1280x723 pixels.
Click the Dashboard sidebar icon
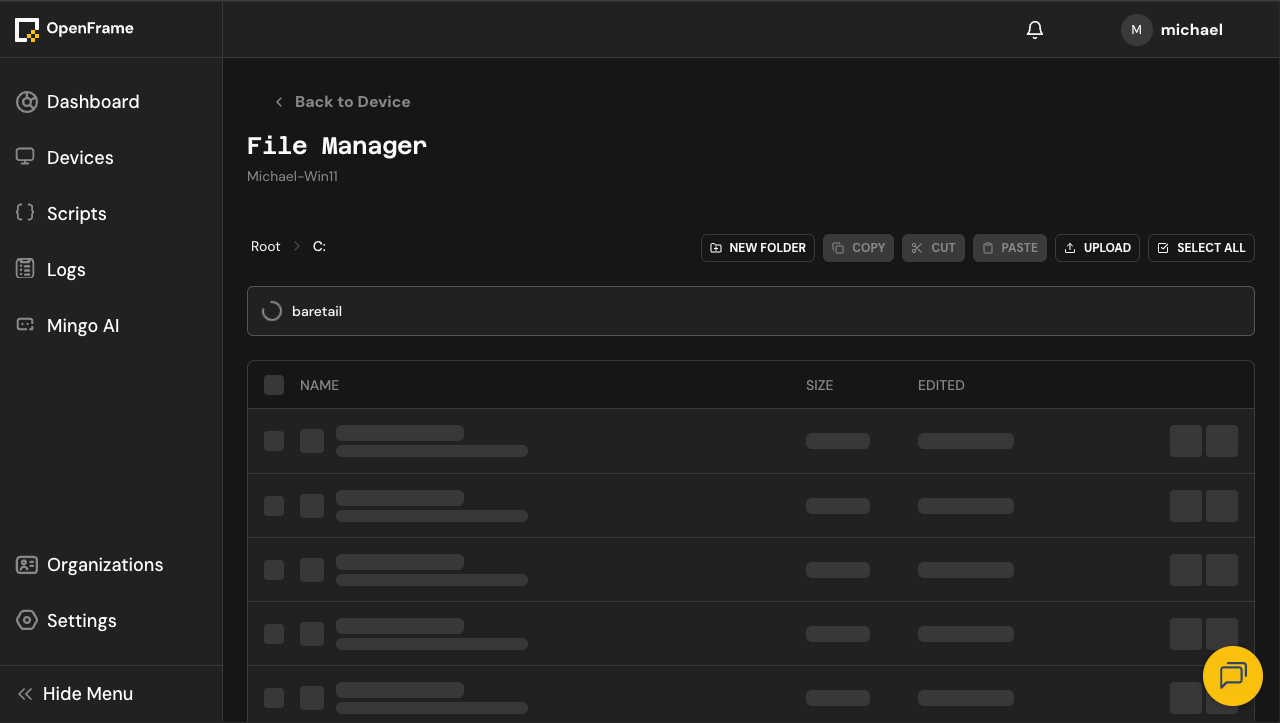[x=27, y=102]
